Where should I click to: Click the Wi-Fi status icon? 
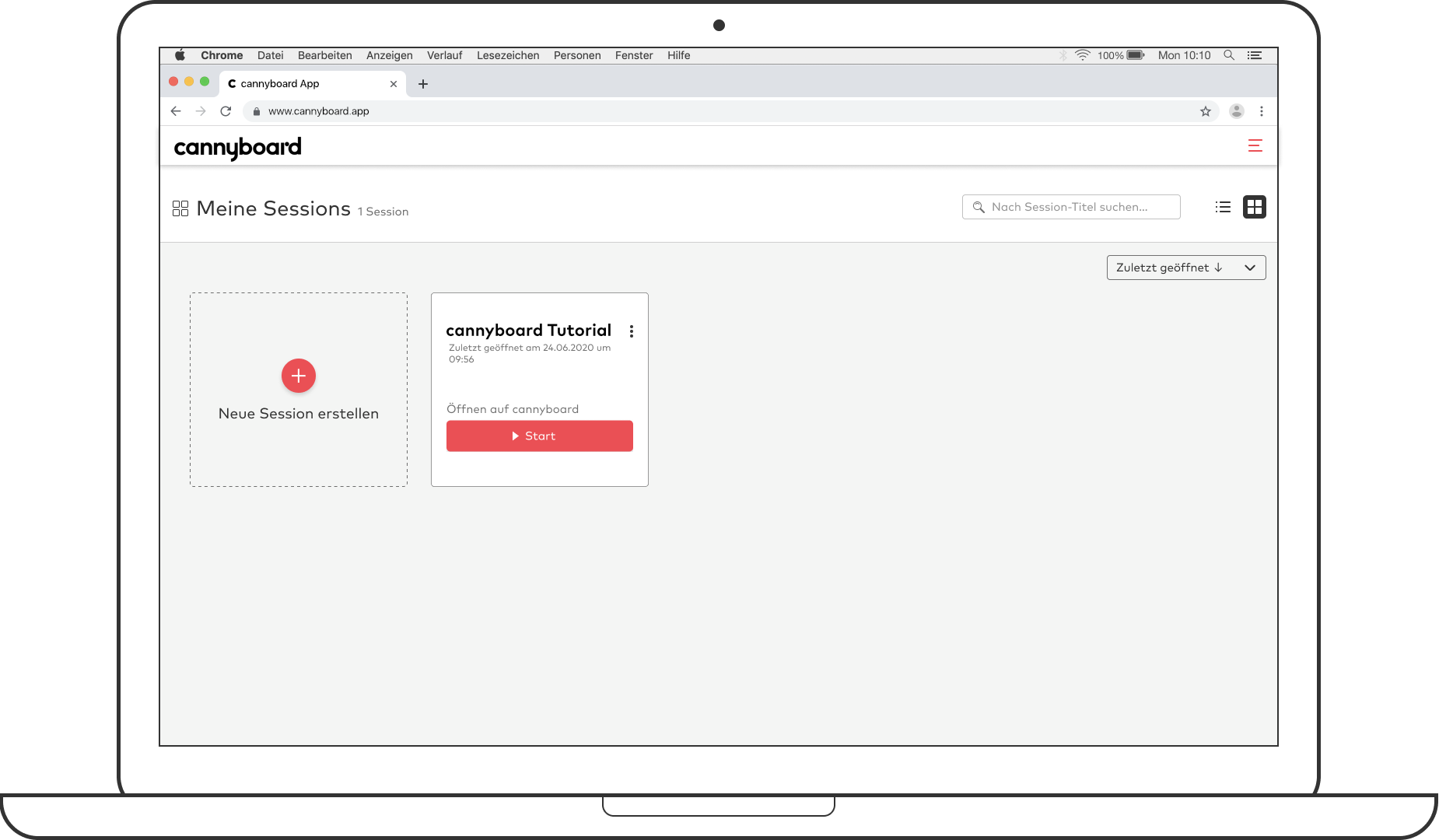[x=1083, y=55]
